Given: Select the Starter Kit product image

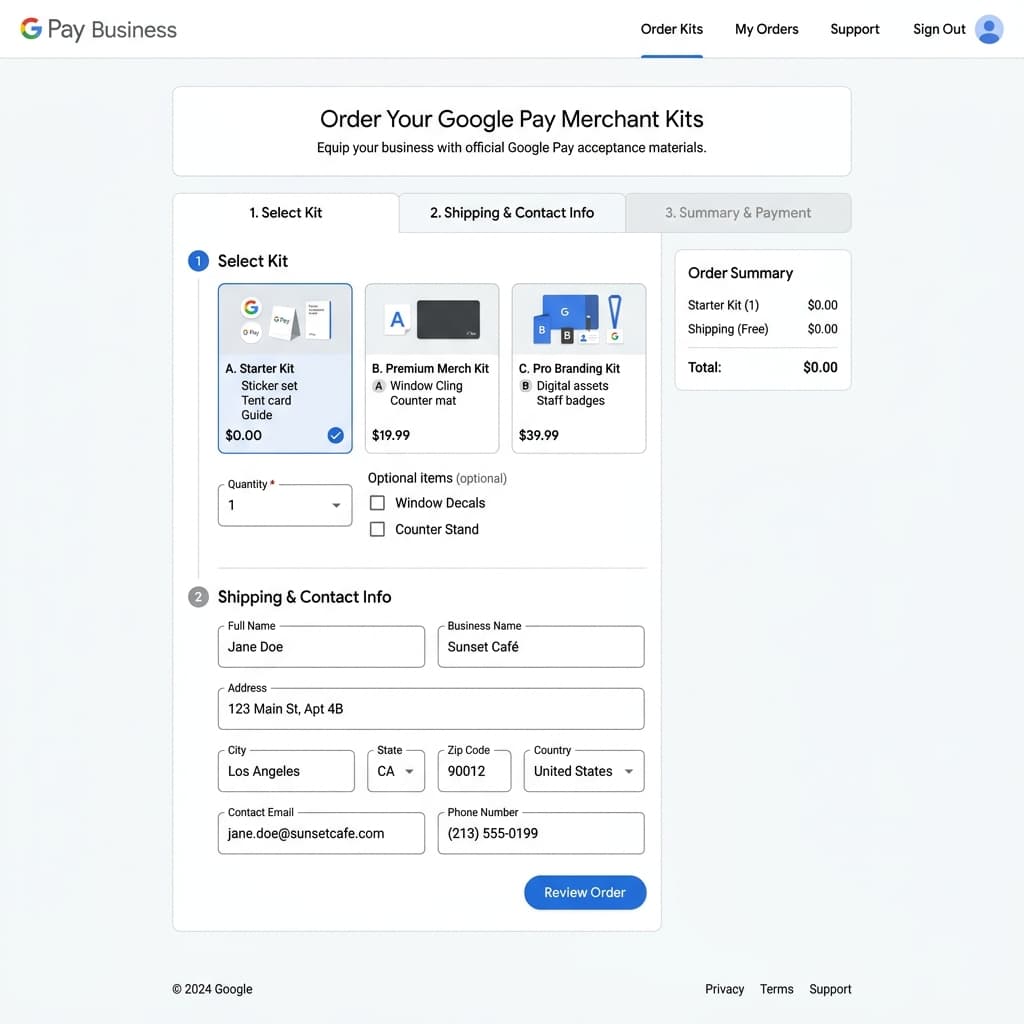Looking at the screenshot, I should (285, 320).
